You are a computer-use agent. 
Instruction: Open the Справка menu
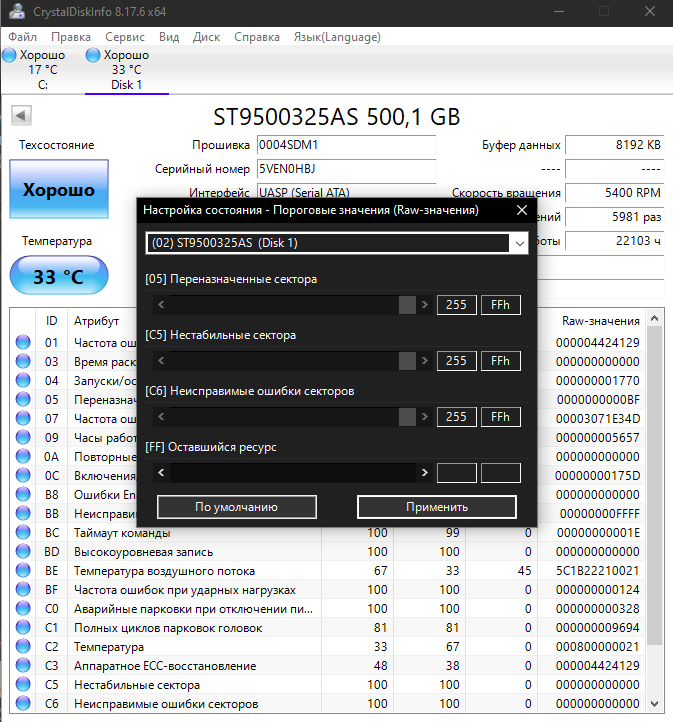click(257, 37)
